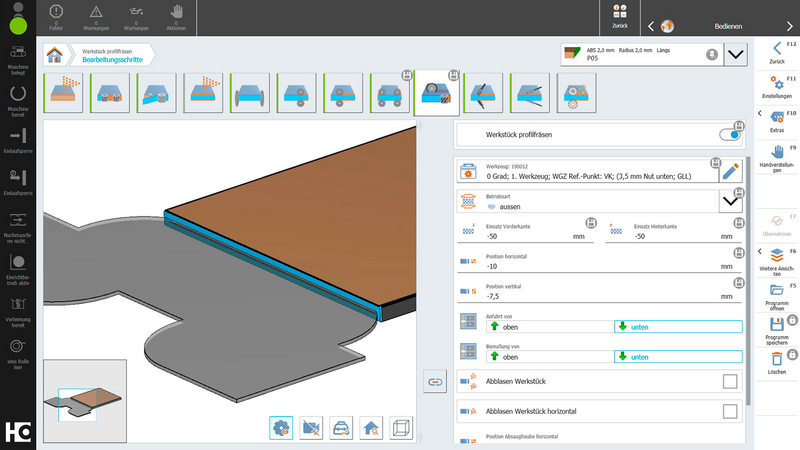Image resolution: width=800 pixels, height=450 pixels.
Task: Click the link chain icon between panels
Action: click(x=434, y=382)
